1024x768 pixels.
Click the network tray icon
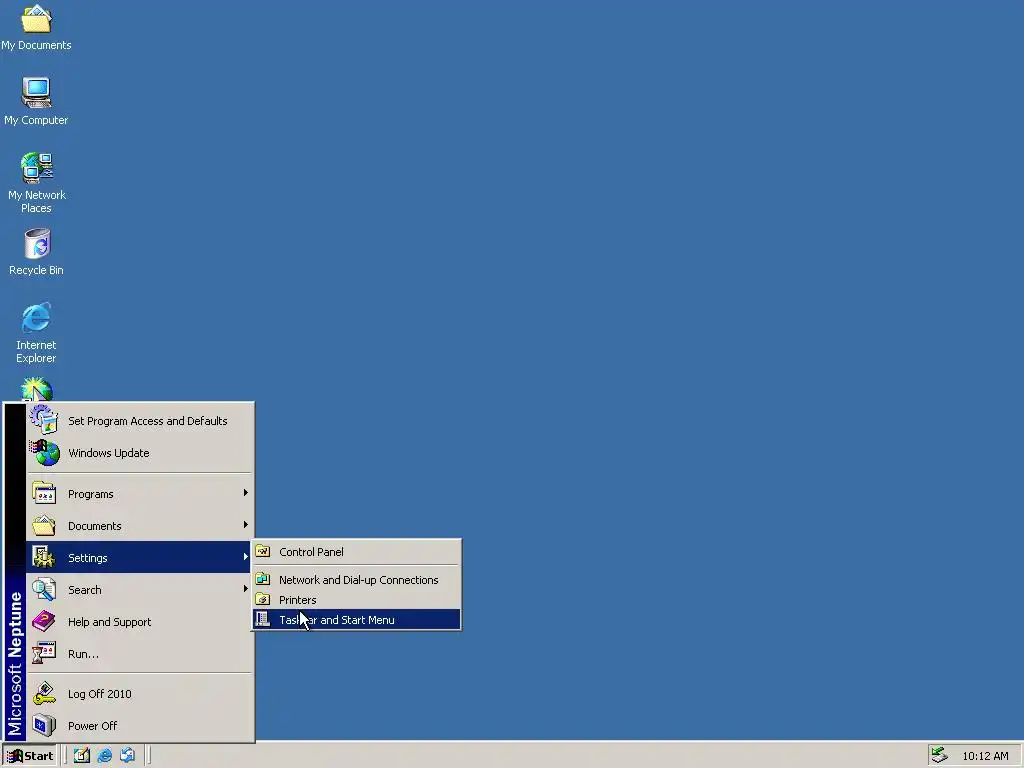[x=939, y=755]
